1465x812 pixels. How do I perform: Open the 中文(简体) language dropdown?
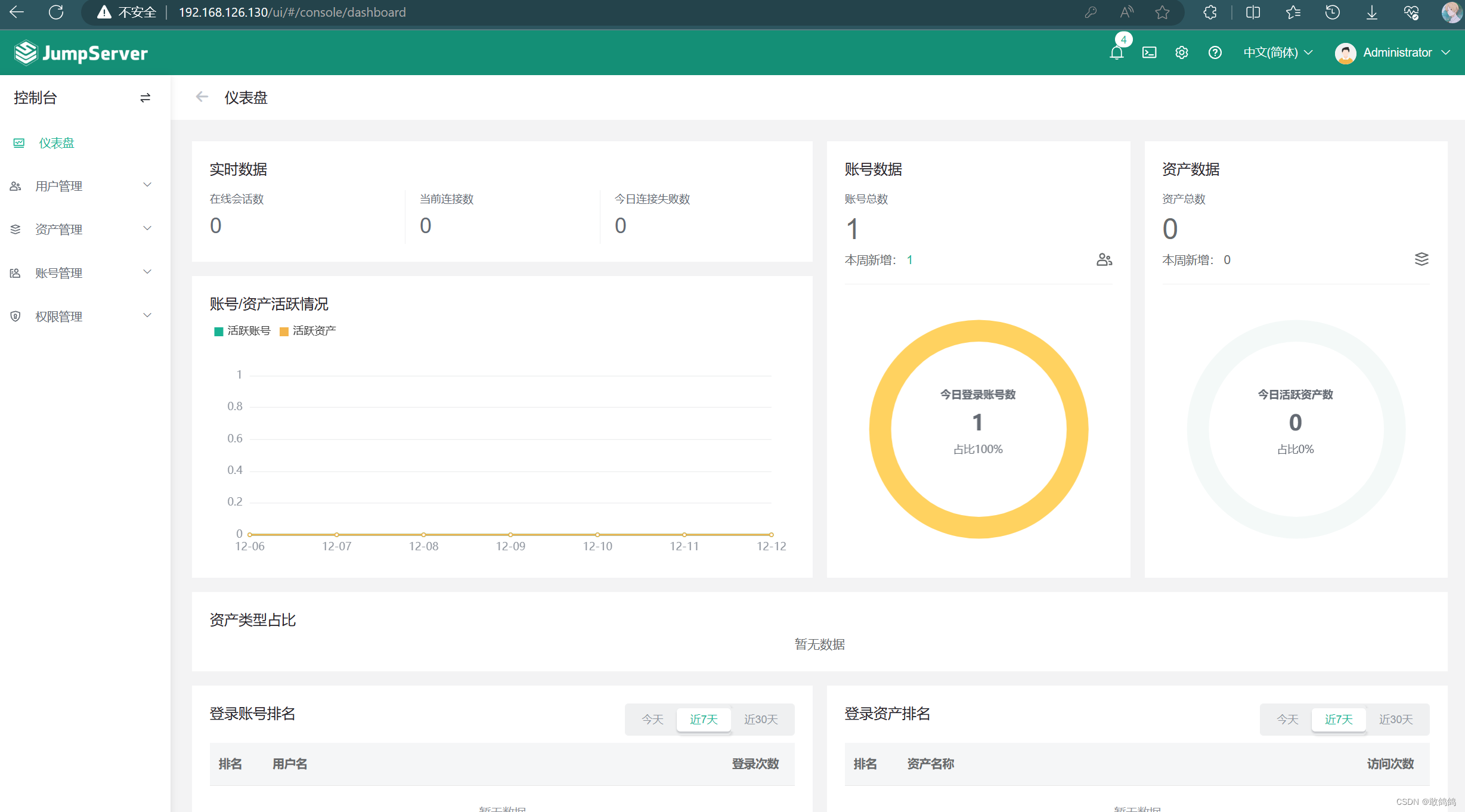tap(1277, 52)
